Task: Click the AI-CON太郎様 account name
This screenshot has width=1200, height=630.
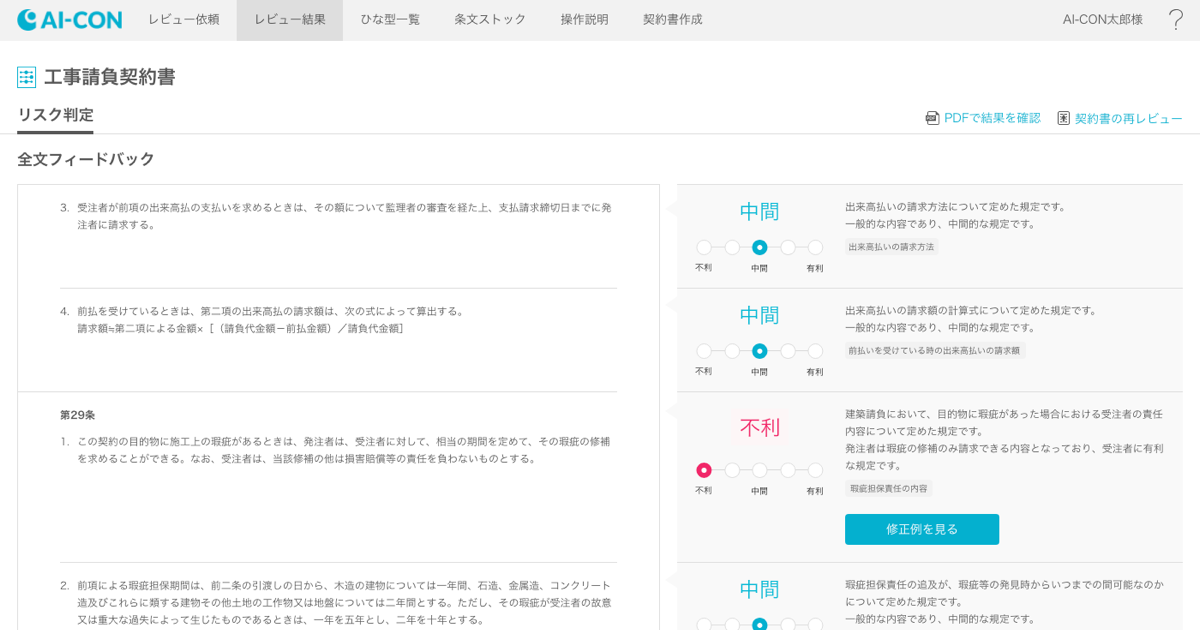Action: [x=1102, y=20]
